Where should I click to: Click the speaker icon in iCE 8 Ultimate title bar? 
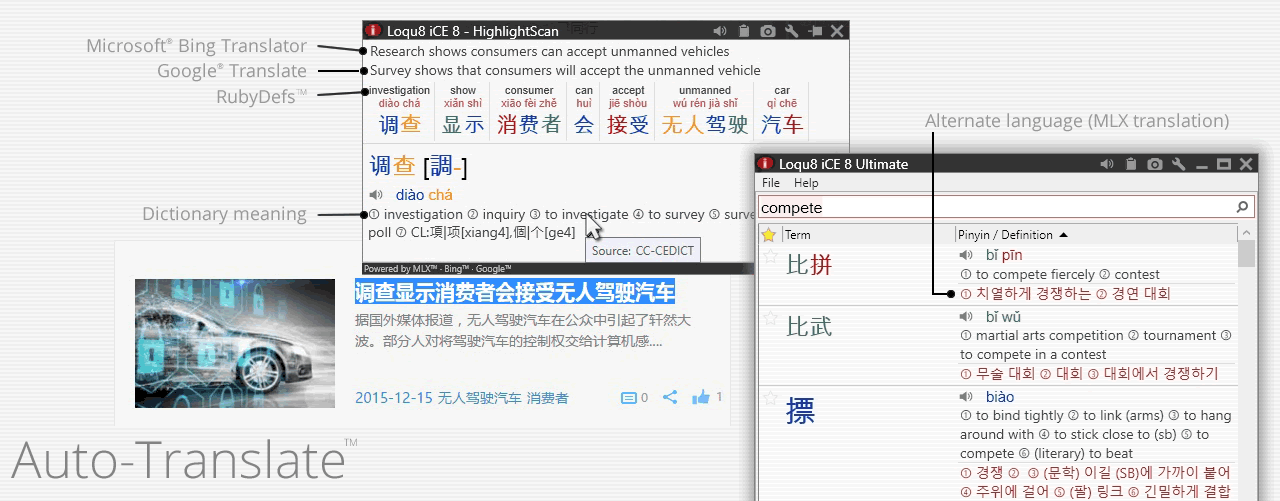click(x=1107, y=164)
